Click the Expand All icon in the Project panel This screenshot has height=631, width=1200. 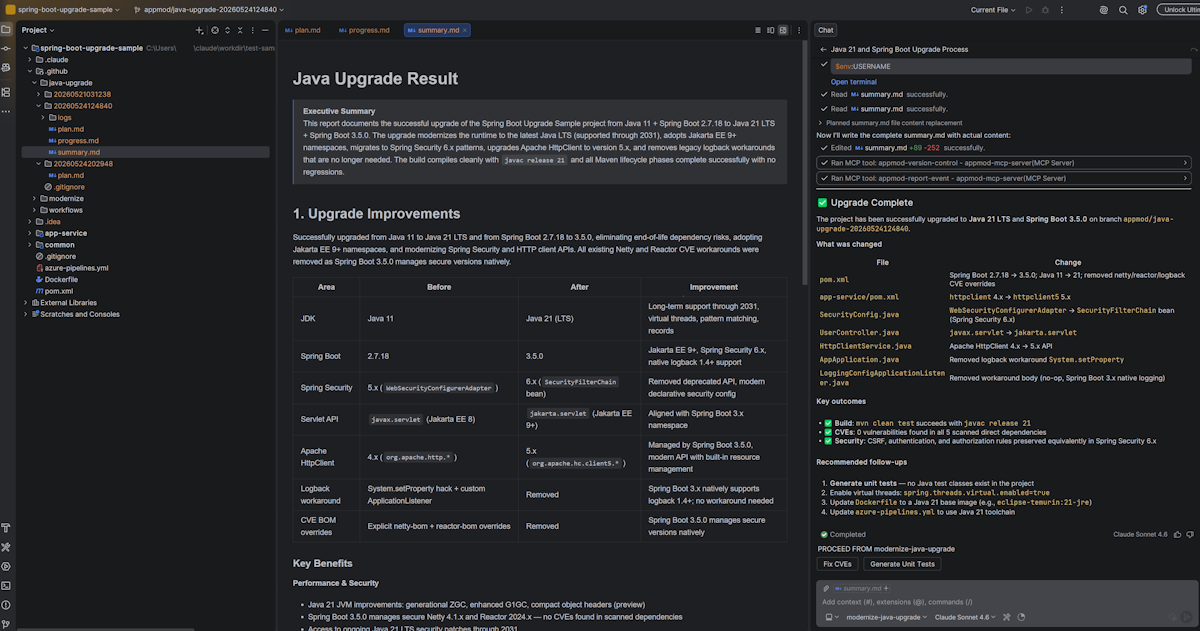(227, 30)
